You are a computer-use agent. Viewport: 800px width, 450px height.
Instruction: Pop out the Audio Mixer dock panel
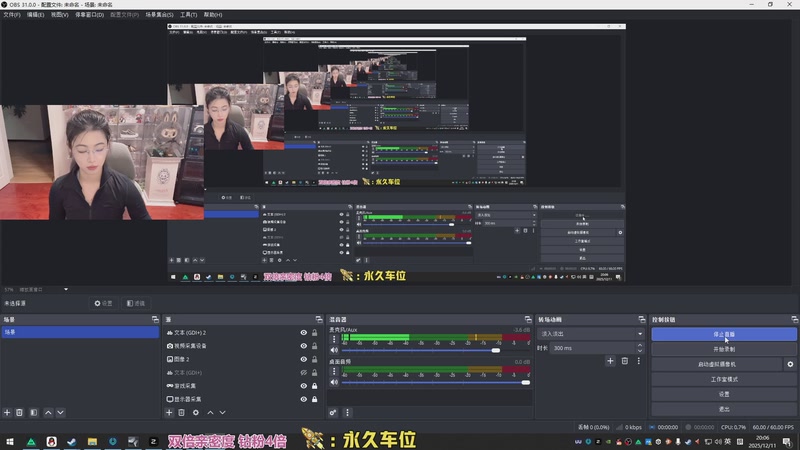point(528,319)
